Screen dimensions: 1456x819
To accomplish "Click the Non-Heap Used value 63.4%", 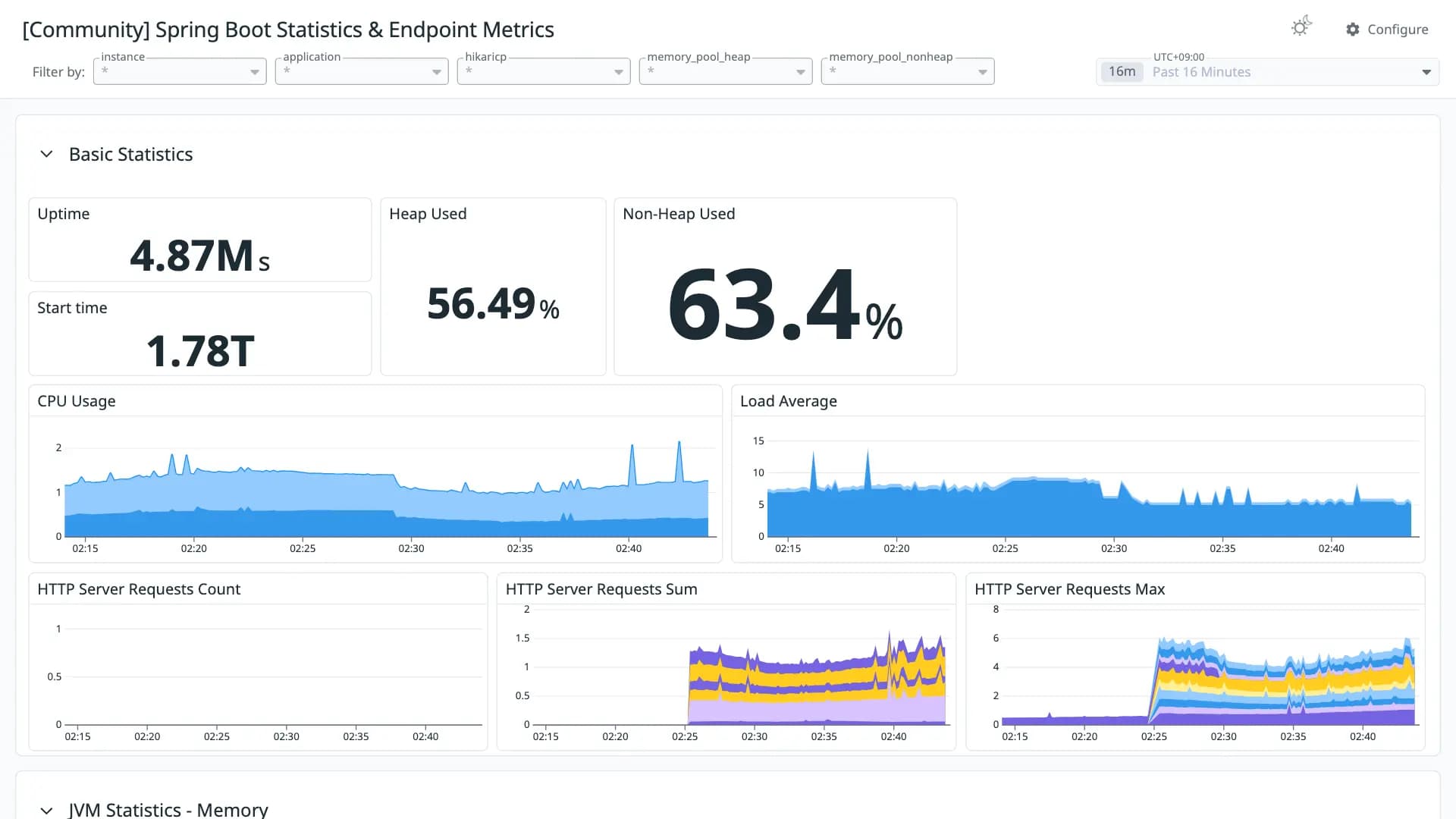I will point(786,304).
